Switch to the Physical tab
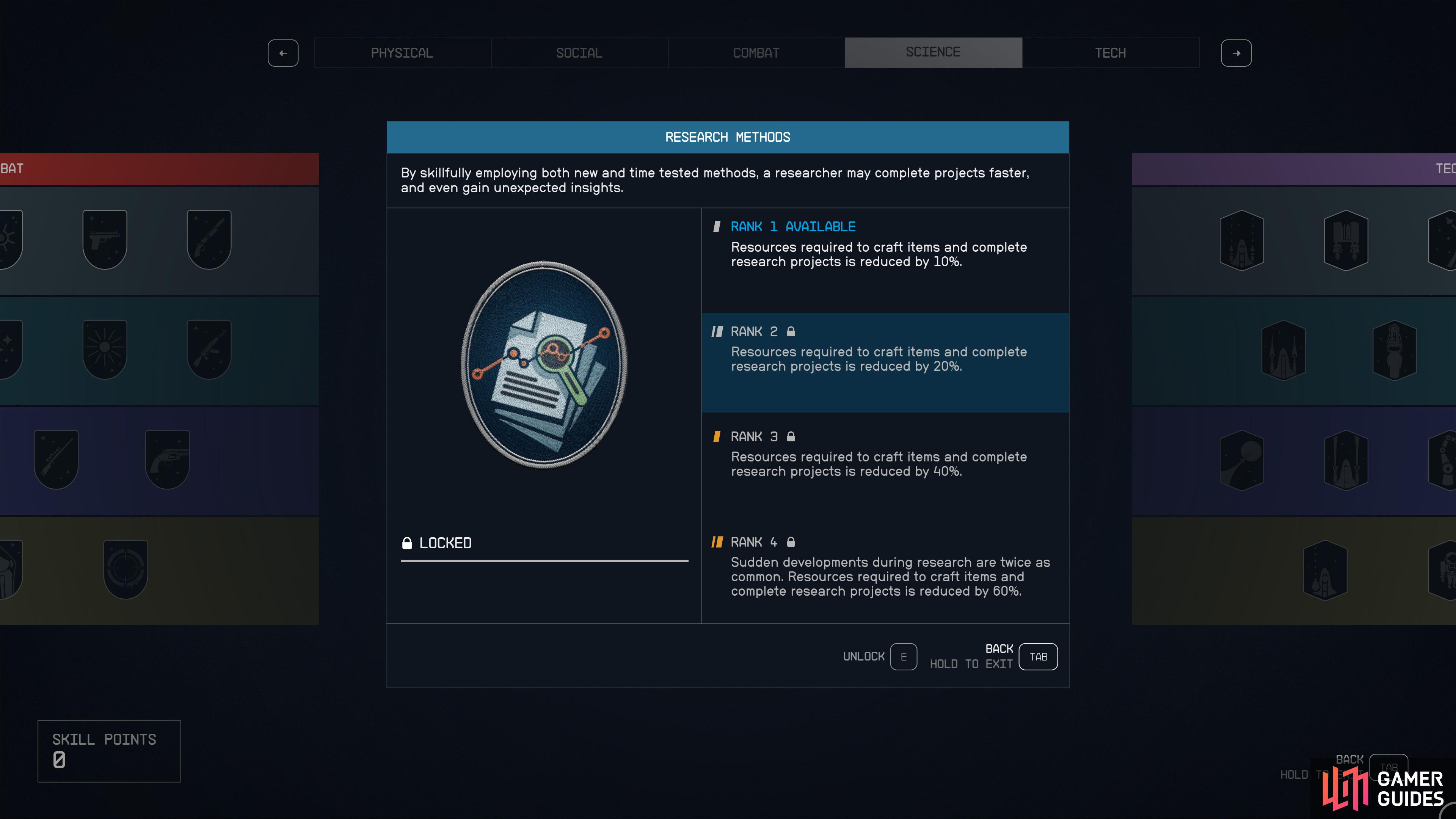The height and width of the screenshot is (819, 1456). coord(402,53)
